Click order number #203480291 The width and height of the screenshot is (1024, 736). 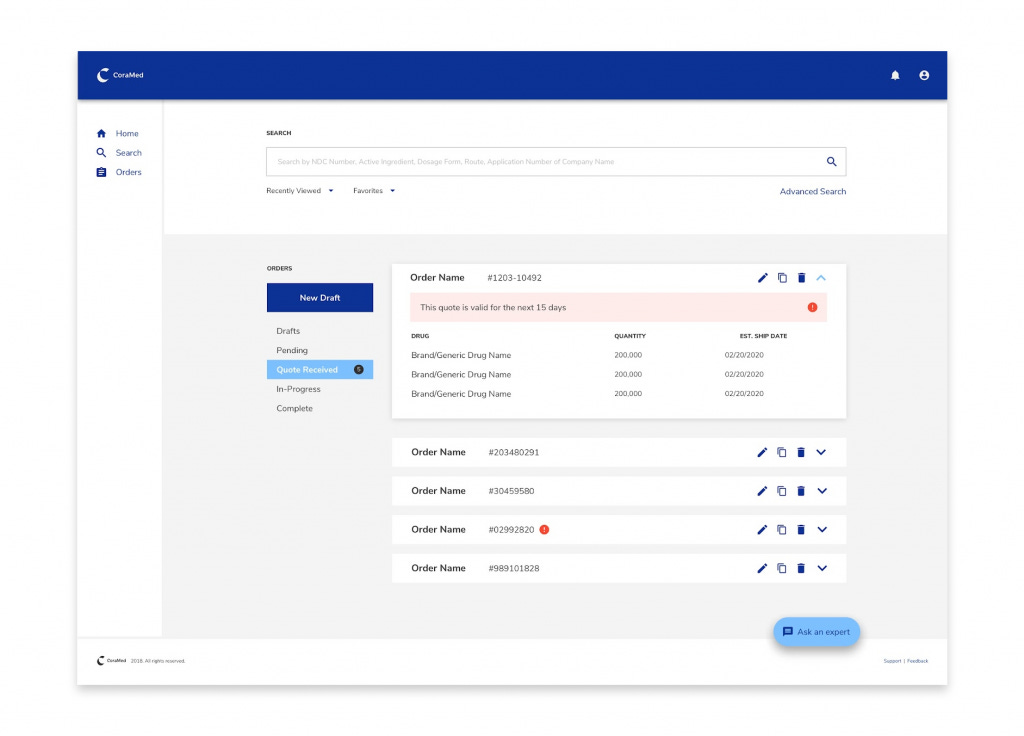pyautogui.click(x=514, y=453)
